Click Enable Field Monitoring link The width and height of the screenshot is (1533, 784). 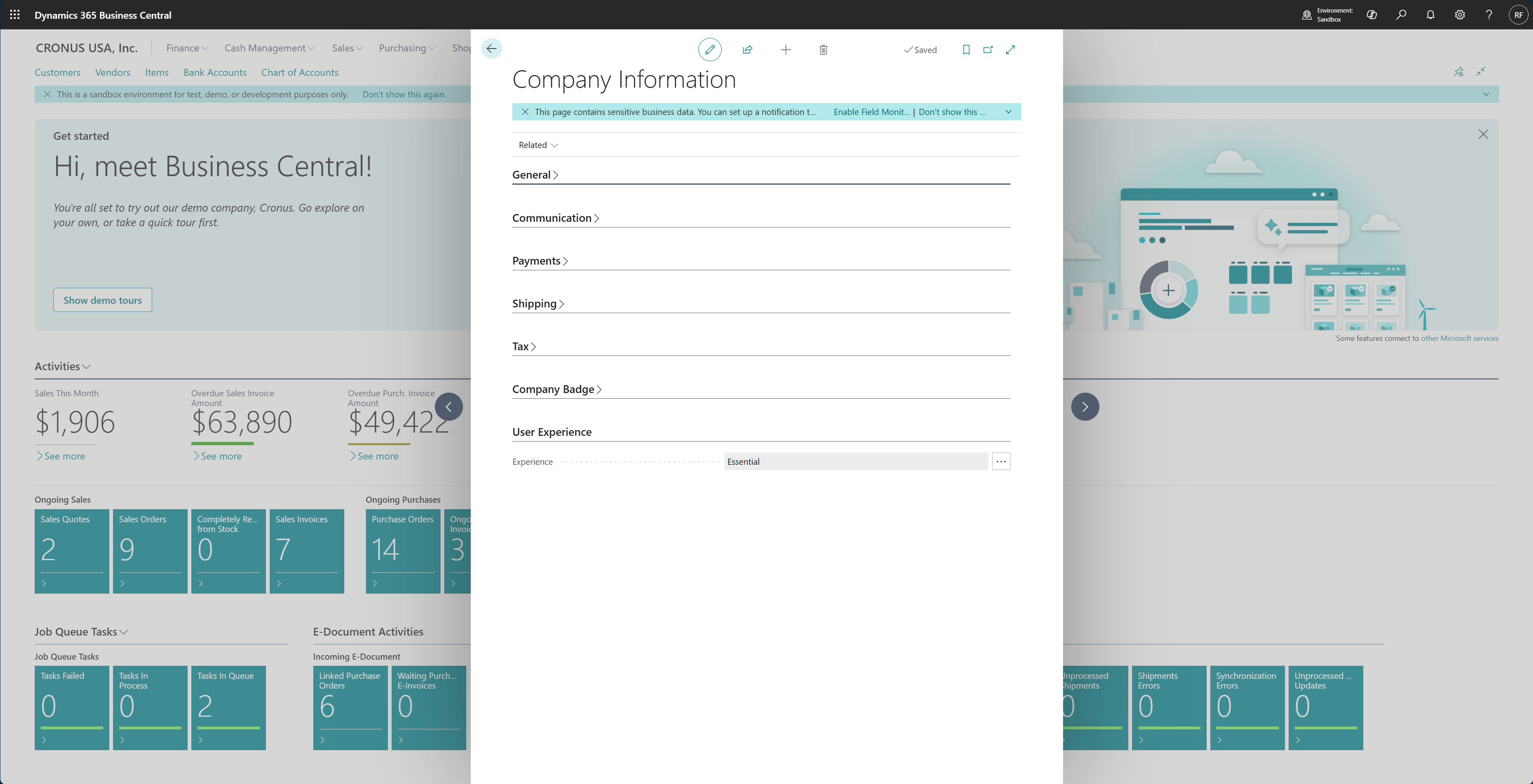click(x=871, y=112)
